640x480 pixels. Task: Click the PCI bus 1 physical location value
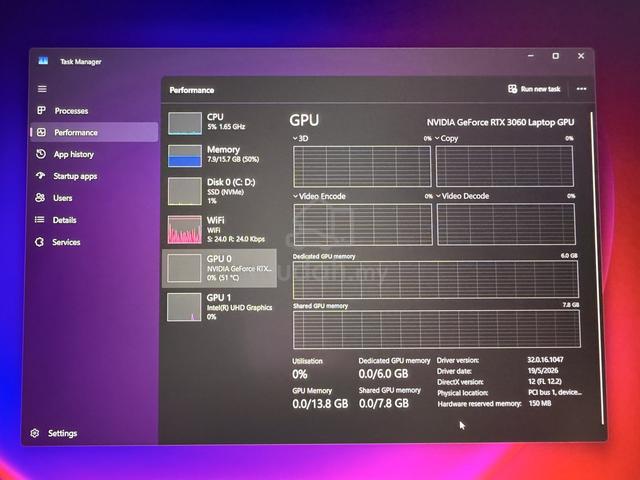tap(555, 392)
